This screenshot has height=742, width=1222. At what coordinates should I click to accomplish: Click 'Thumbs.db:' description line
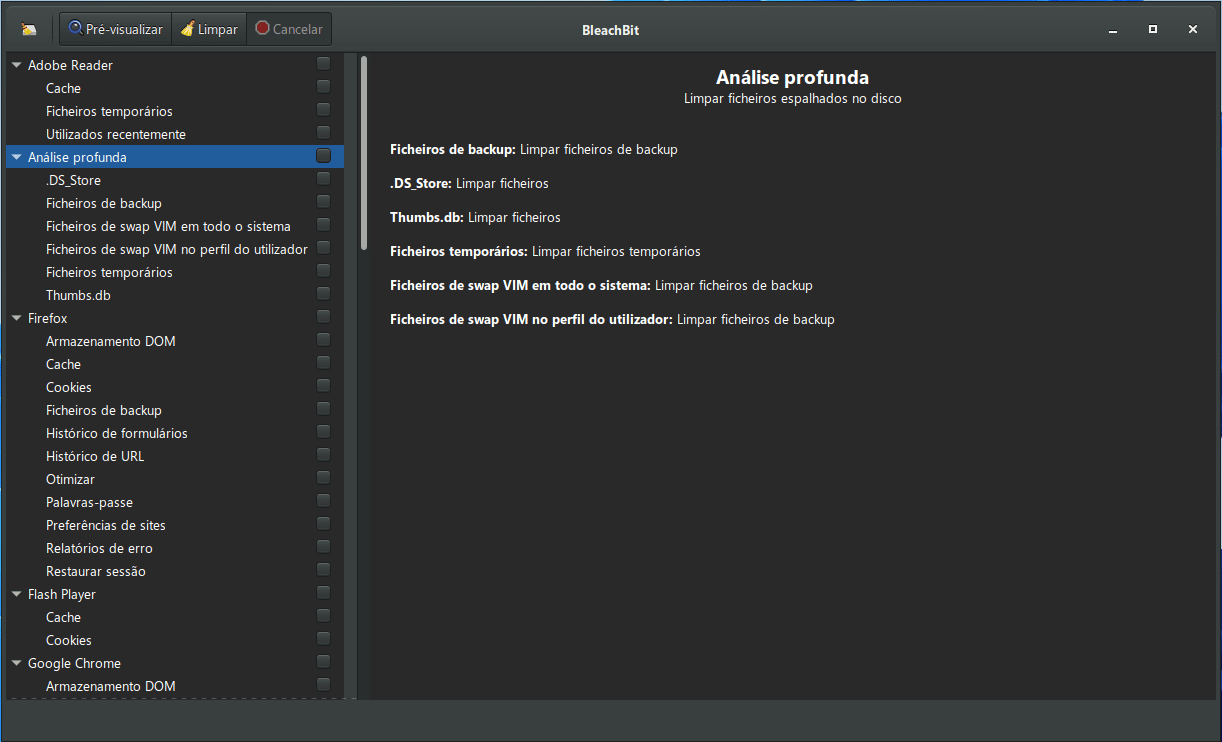pos(475,217)
